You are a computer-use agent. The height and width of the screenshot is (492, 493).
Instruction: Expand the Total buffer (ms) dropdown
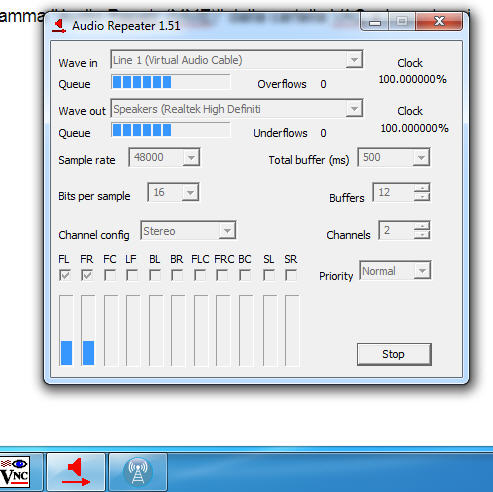394,157
